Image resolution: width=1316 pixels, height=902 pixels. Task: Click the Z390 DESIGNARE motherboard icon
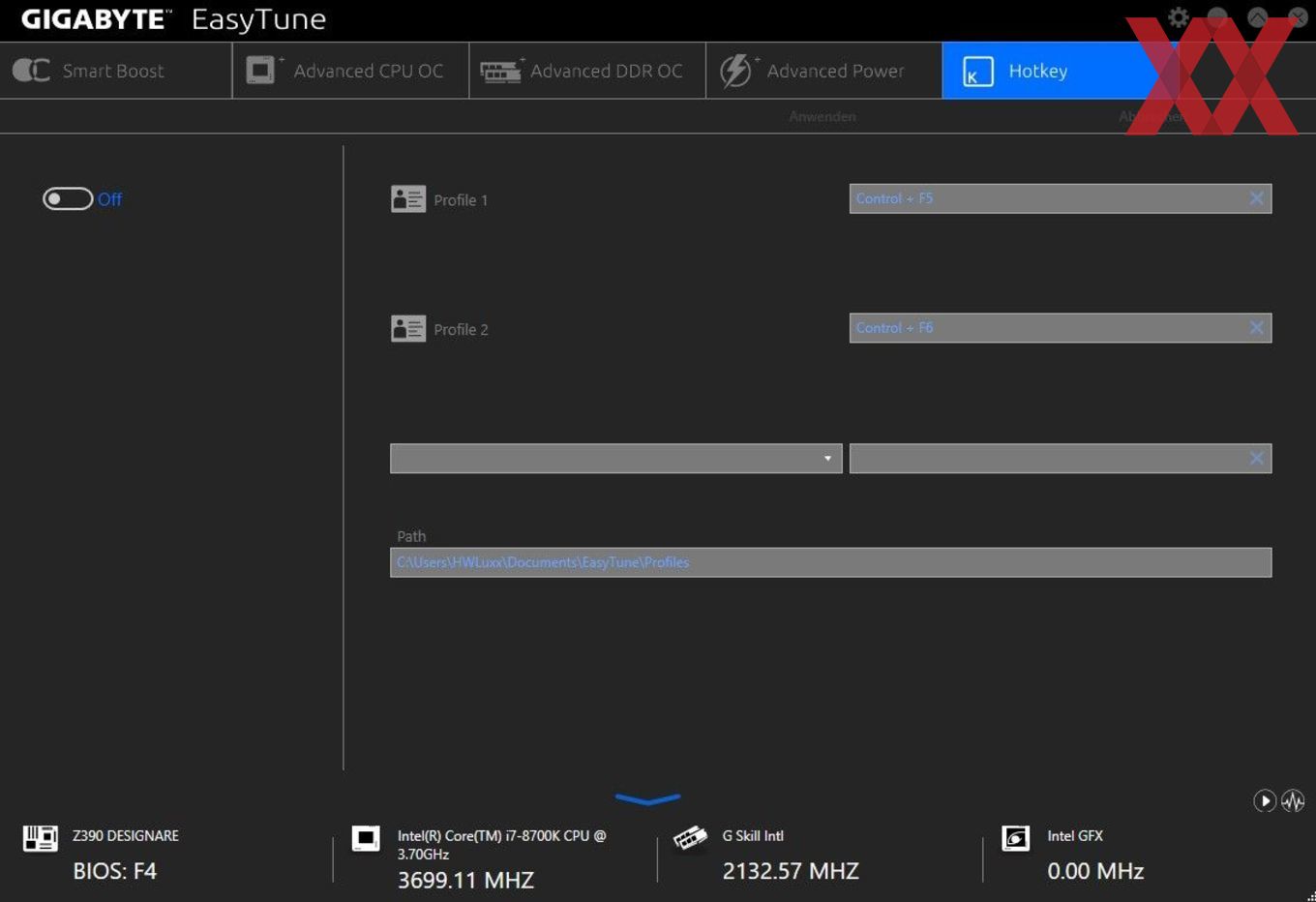pyautogui.click(x=41, y=838)
